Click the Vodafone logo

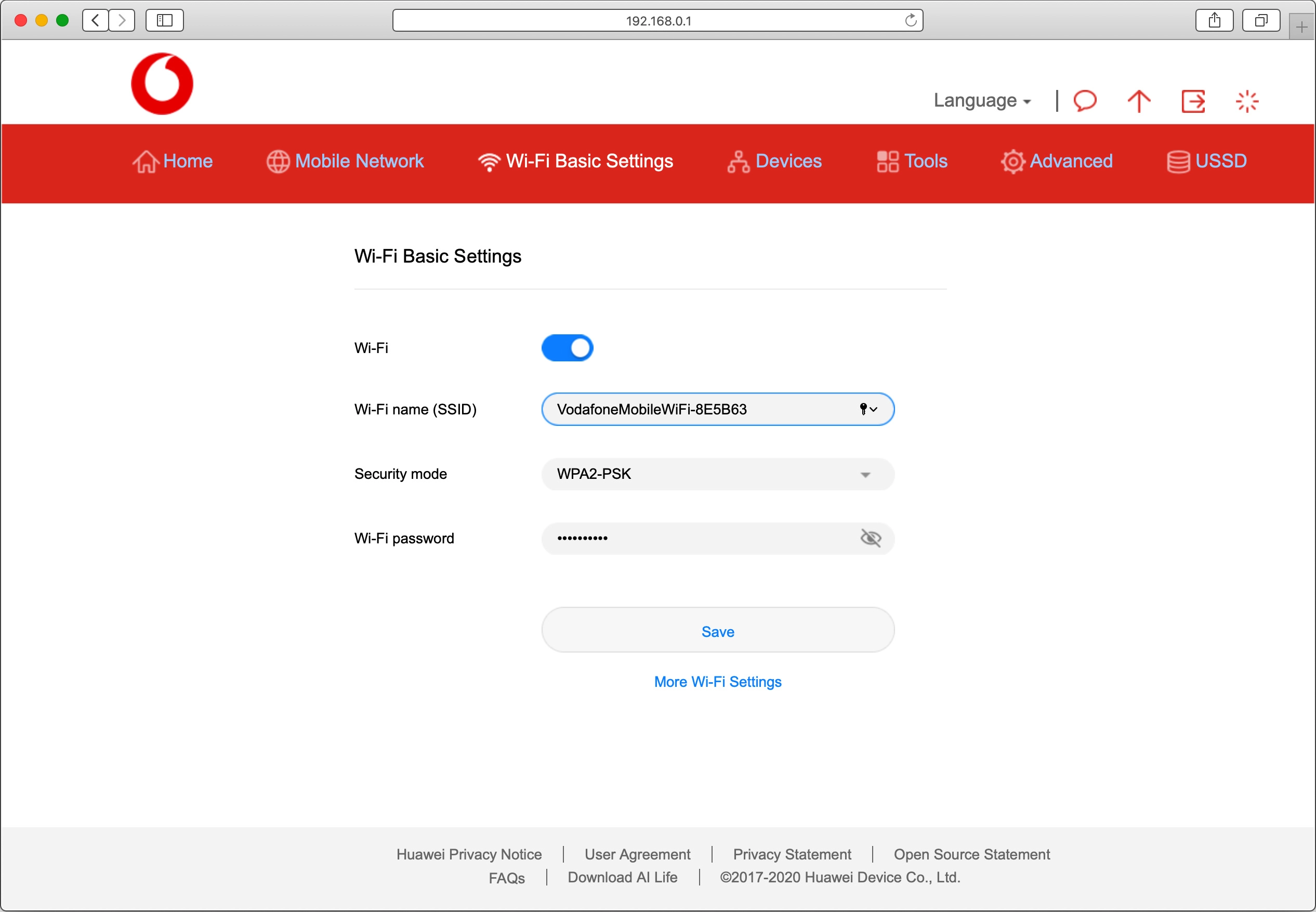pos(162,84)
